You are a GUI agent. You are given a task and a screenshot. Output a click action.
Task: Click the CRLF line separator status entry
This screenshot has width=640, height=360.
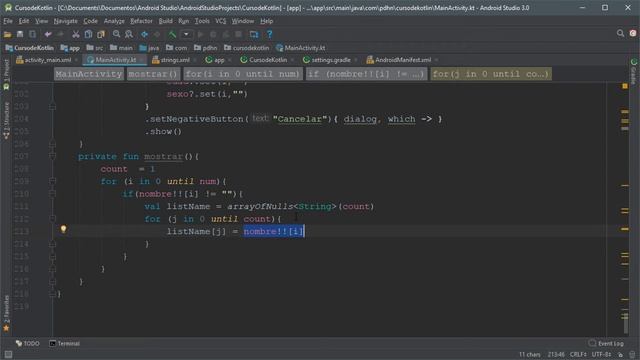click(578, 354)
